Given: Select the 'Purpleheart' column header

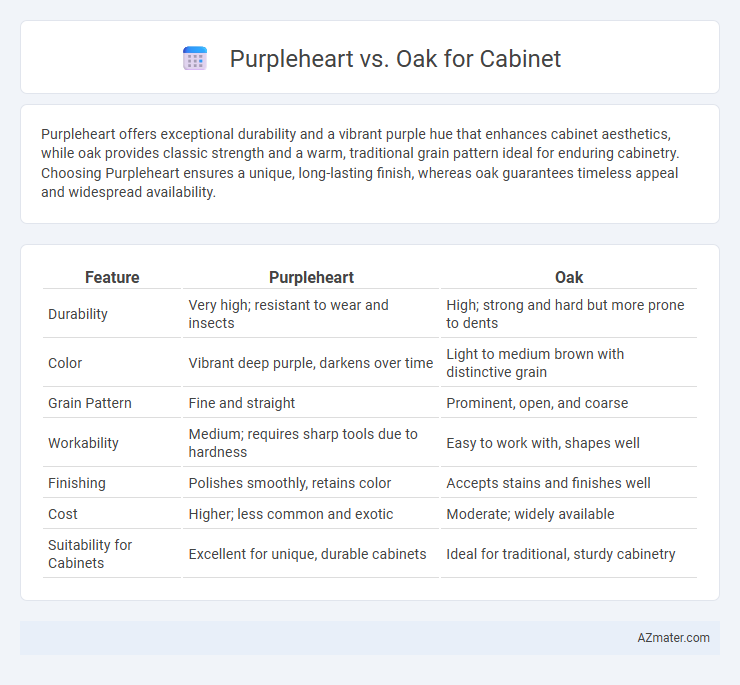Looking at the screenshot, I should (311, 277).
